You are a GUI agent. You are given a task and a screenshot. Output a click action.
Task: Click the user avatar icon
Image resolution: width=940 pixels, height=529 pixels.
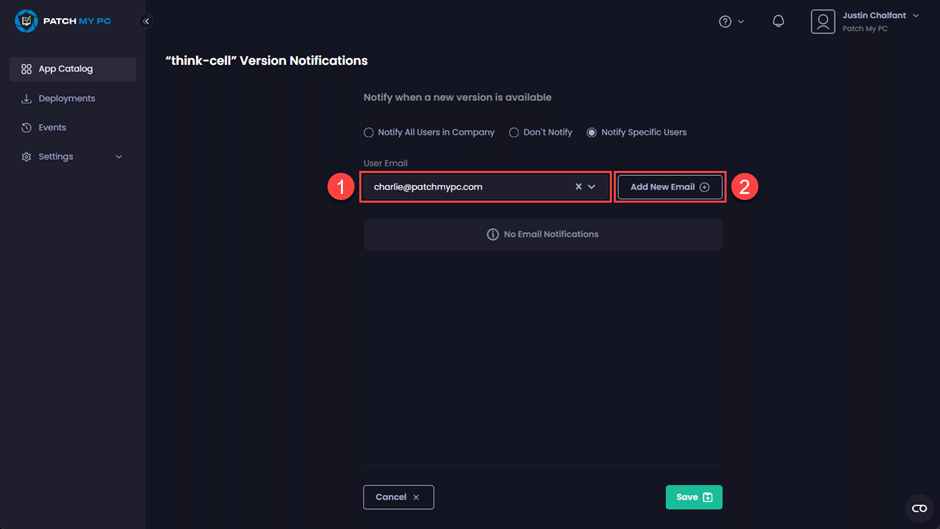823,22
